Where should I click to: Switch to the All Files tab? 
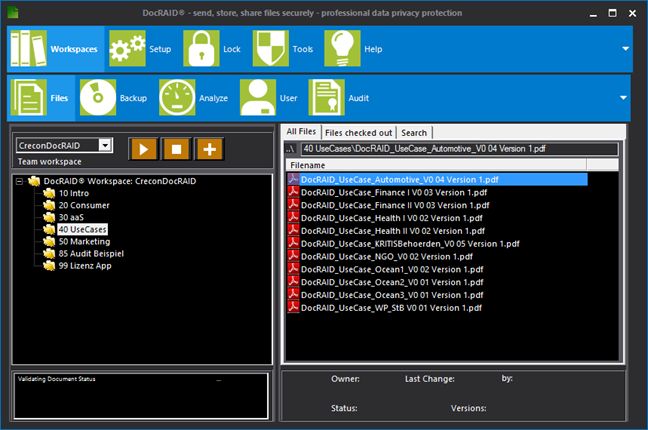pyautogui.click(x=301, y=131)
